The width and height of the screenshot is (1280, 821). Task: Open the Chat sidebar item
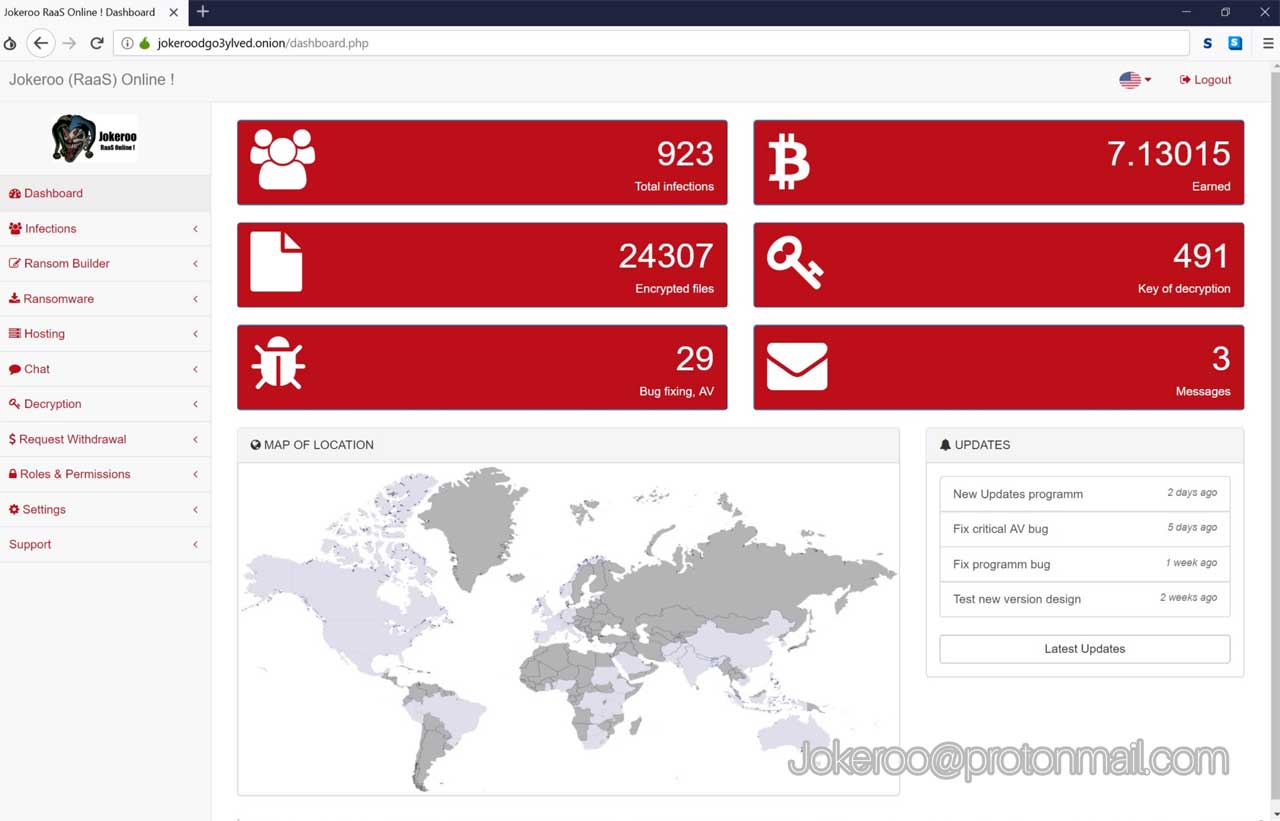[37, 369]
